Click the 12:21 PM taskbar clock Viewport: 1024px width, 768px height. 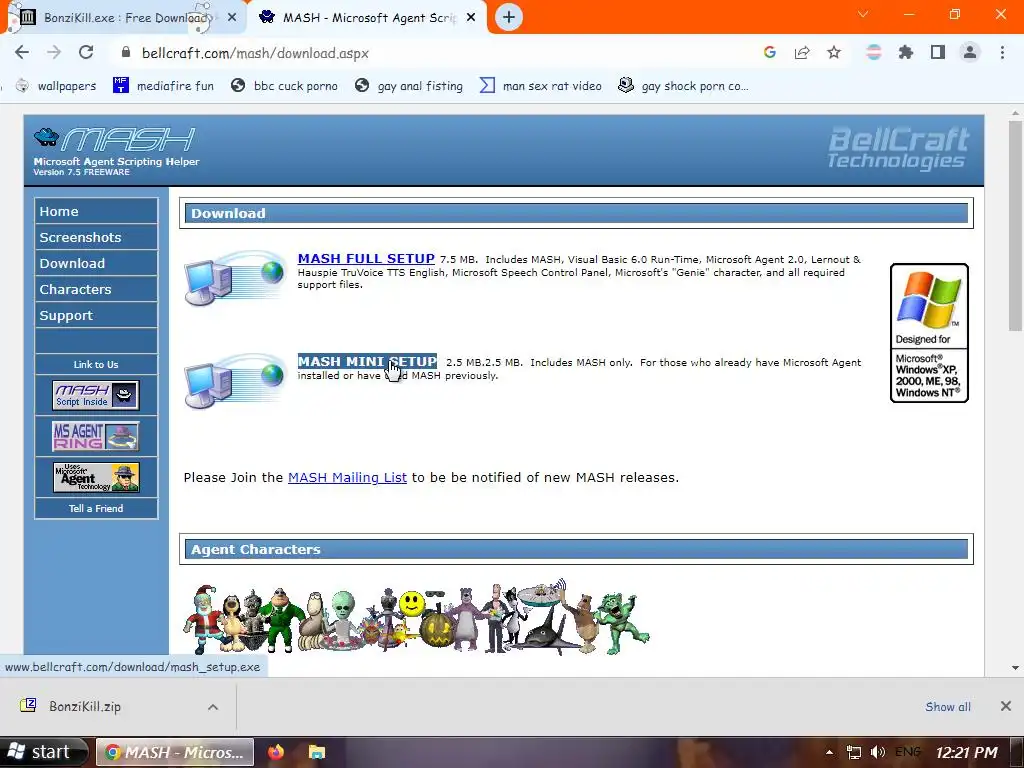966,752
